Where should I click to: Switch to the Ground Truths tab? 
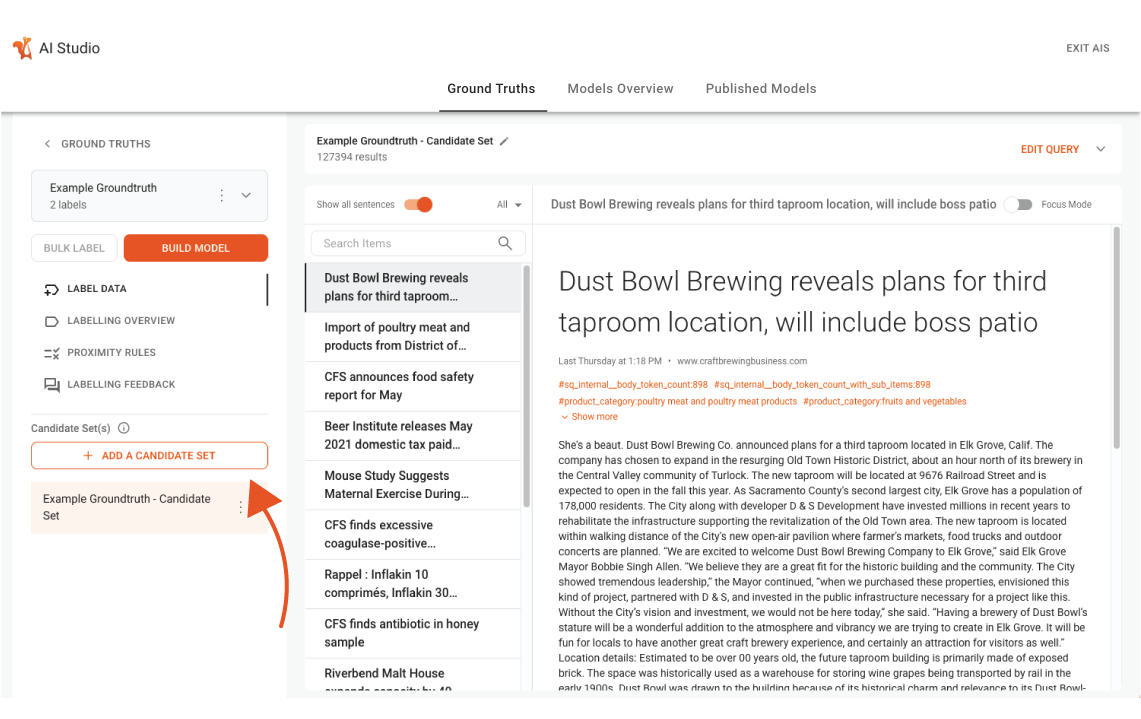(491, 89)
